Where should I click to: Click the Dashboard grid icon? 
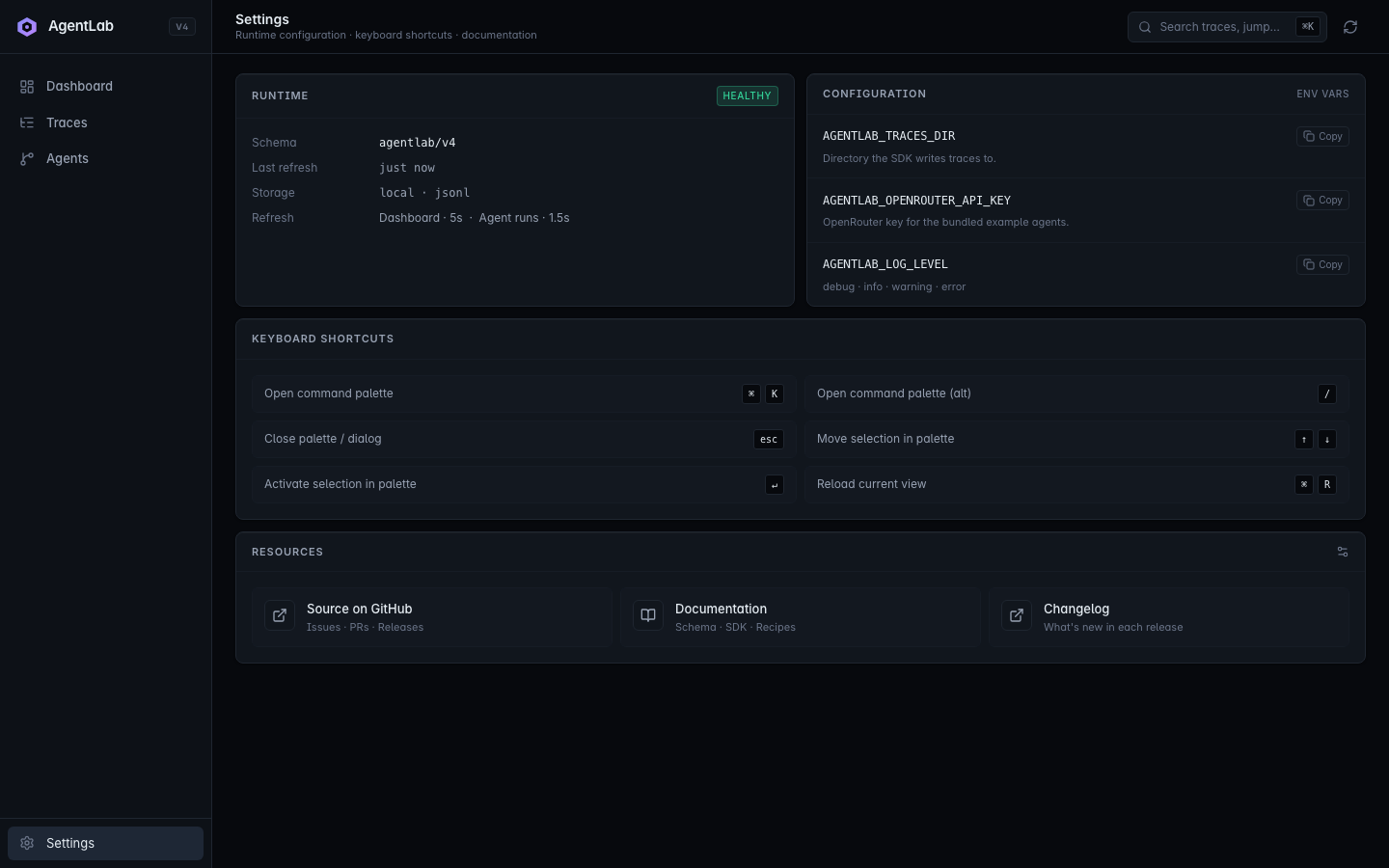click(x=27, y=87)
